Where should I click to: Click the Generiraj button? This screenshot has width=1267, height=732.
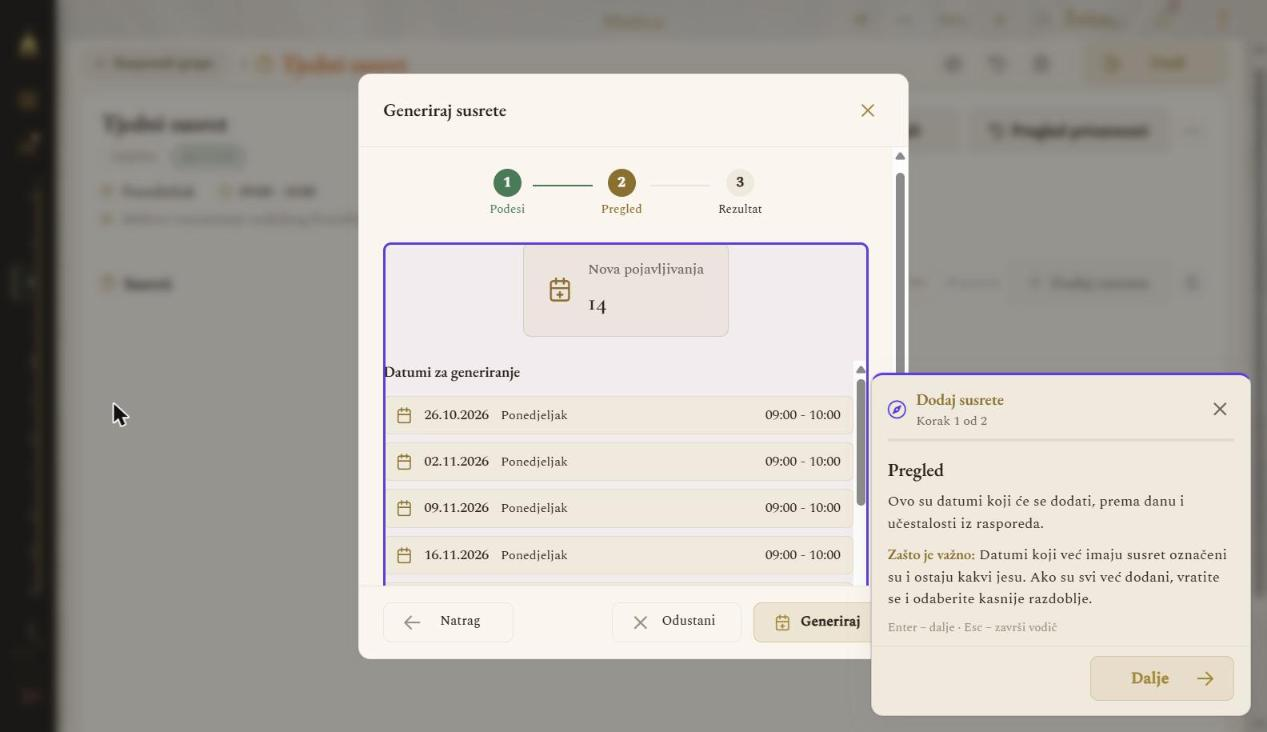click(x=813, y=622)
